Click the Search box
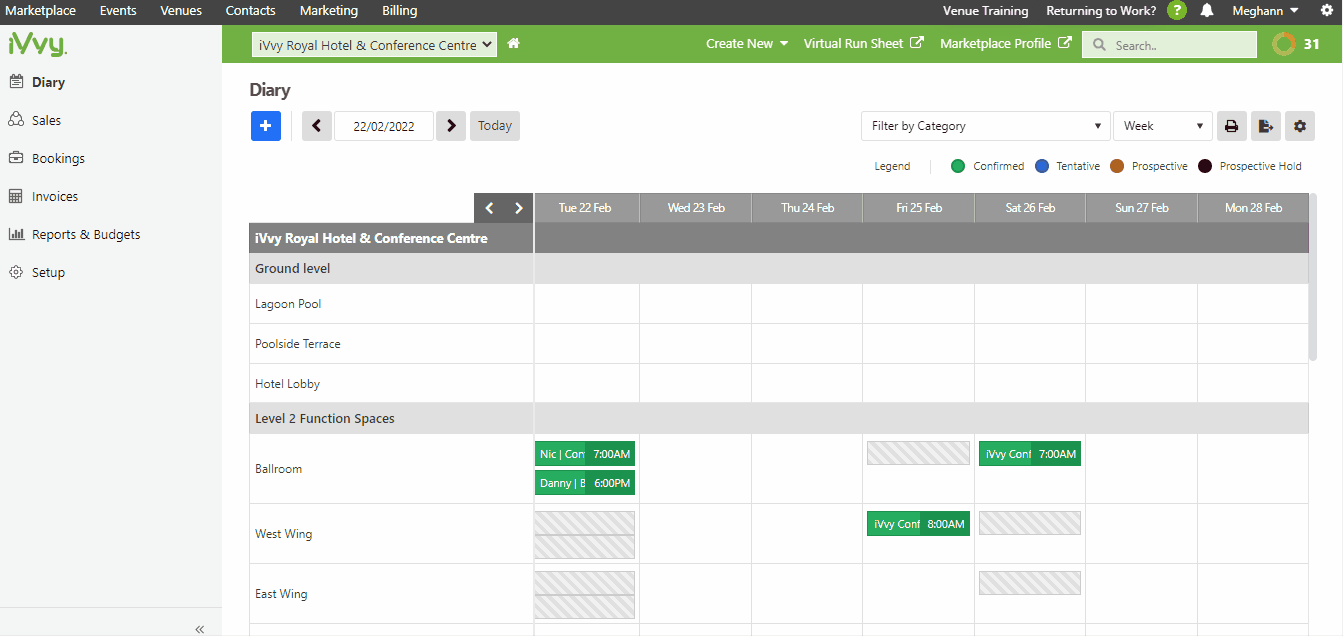The image size is (1343, 636). (1169, 45)
